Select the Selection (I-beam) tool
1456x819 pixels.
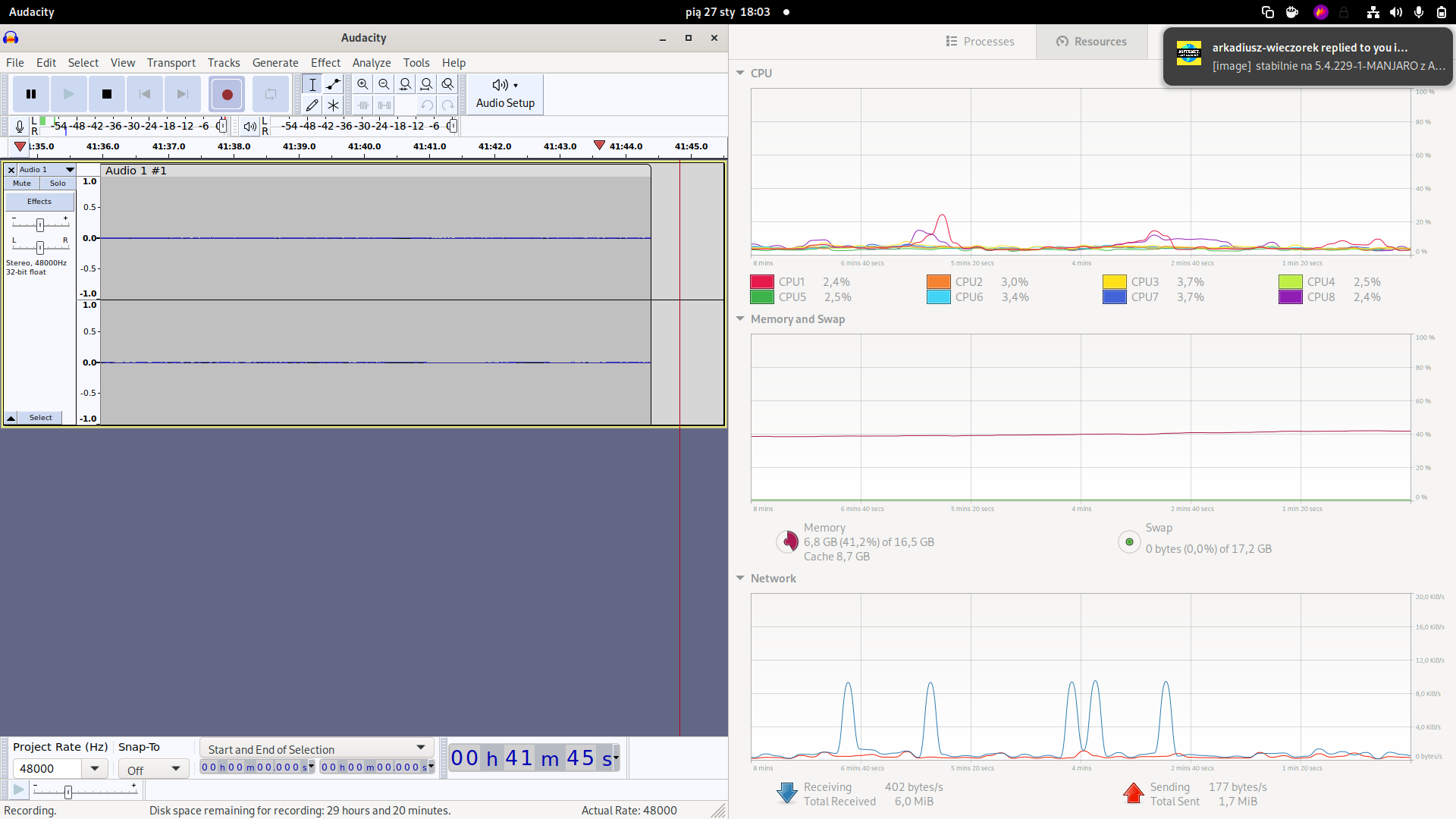coord(312,84)
